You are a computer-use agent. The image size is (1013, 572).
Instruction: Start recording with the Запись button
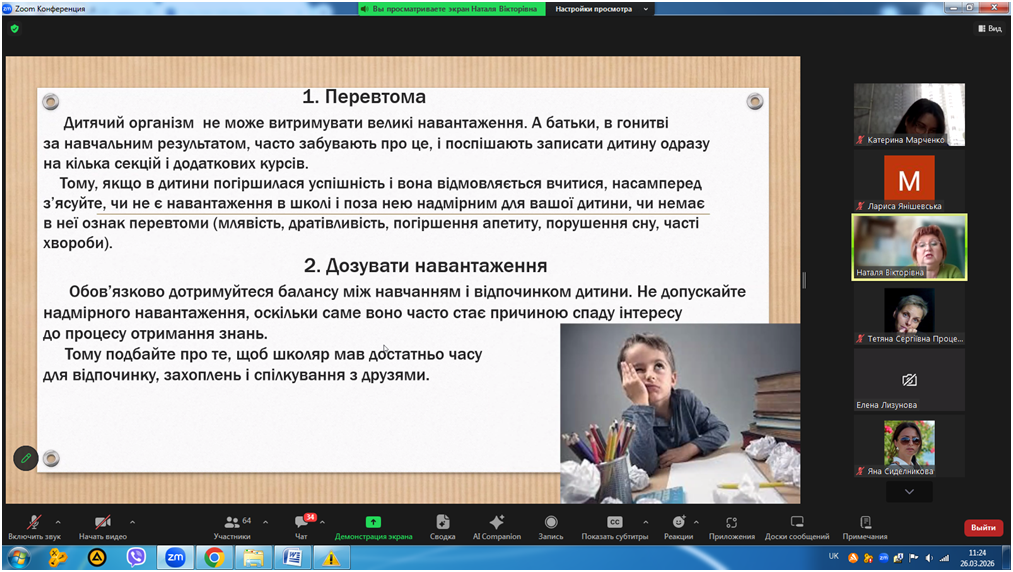point(551,526)
